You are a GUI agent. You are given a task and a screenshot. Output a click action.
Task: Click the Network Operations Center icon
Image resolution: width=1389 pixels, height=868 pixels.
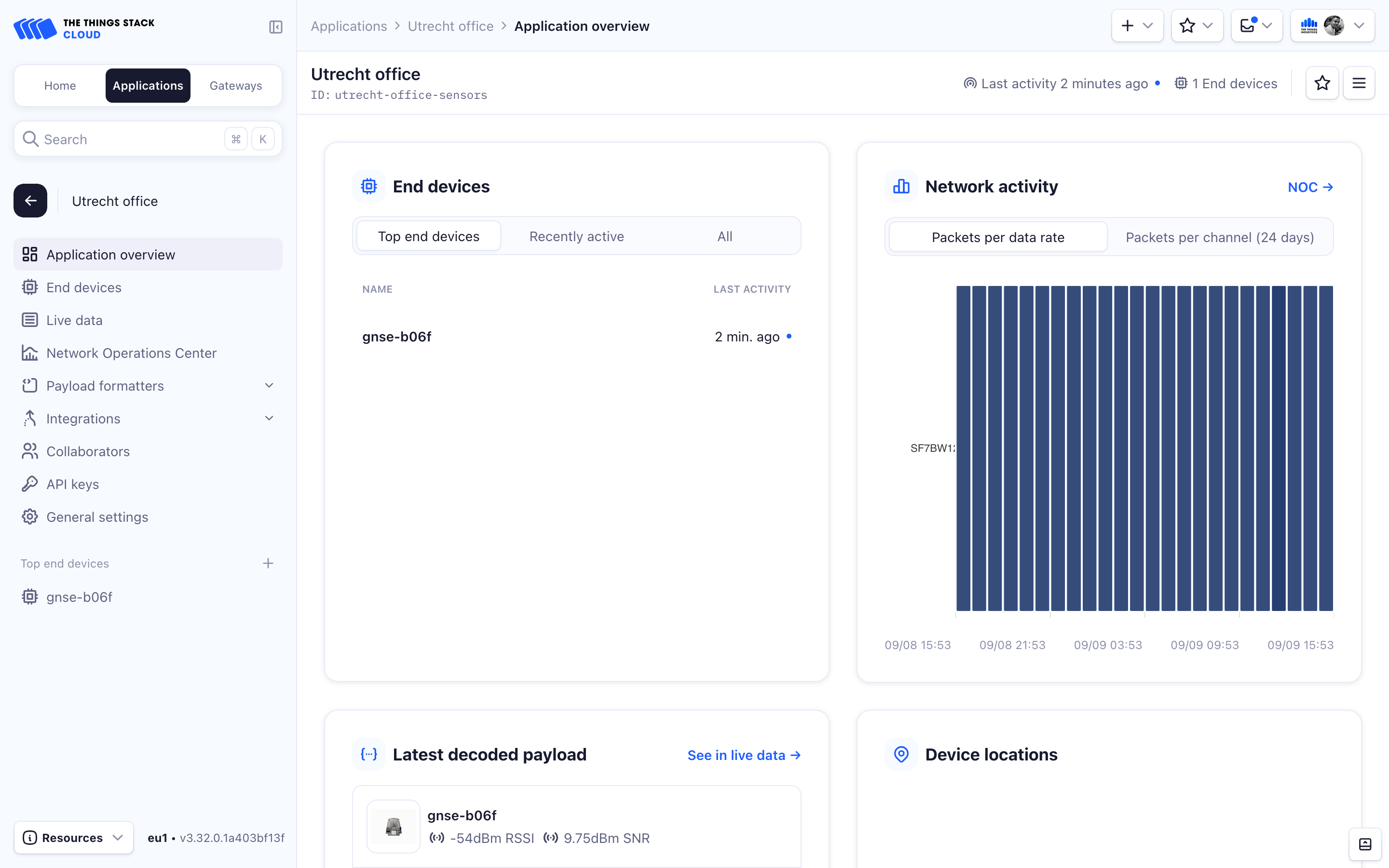coord(30,353)
